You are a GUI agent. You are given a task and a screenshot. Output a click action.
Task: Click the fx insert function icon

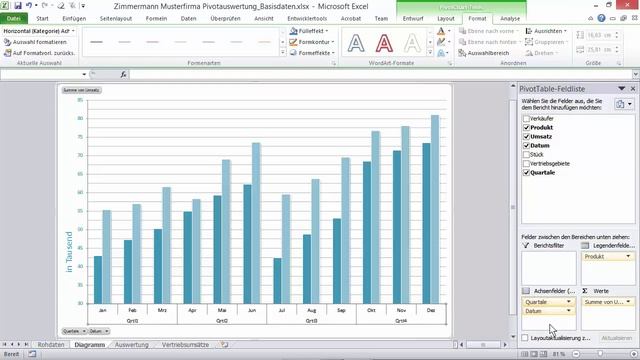click(123, 74)
